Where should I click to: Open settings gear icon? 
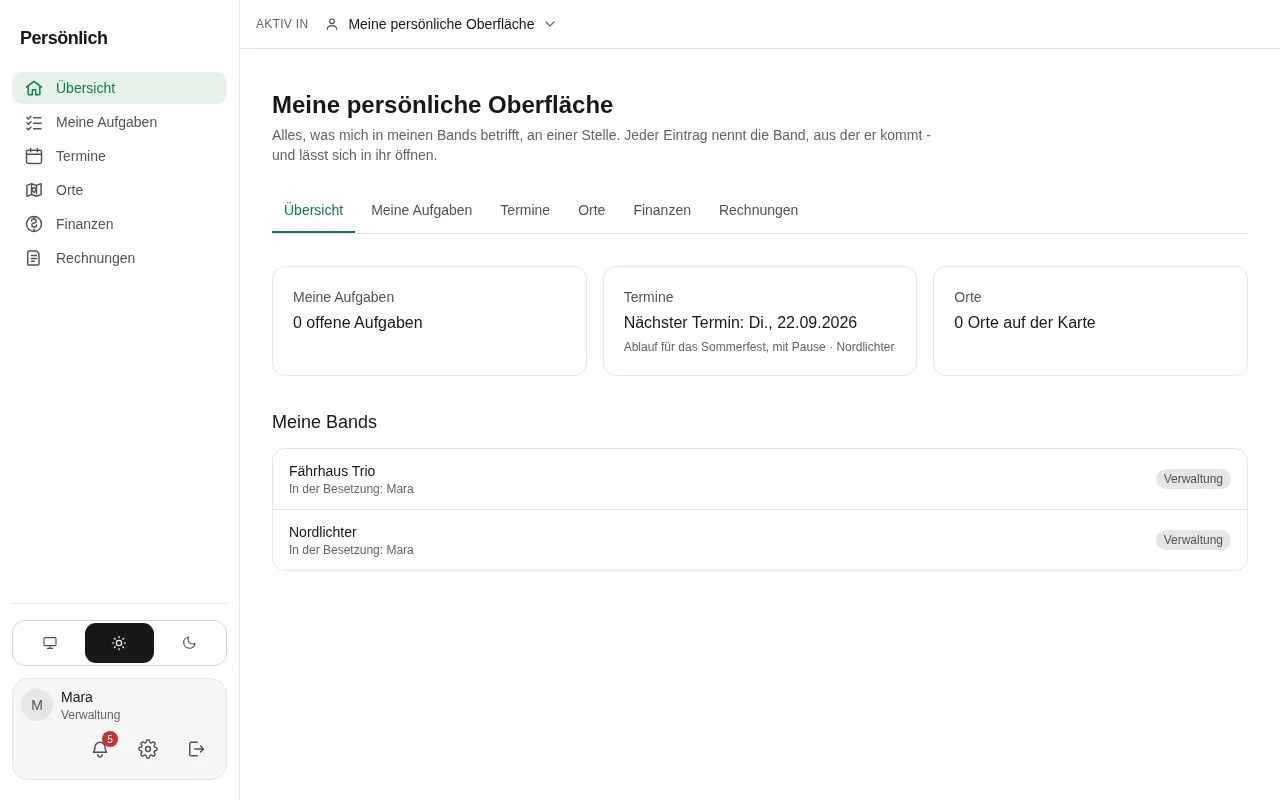148,749
